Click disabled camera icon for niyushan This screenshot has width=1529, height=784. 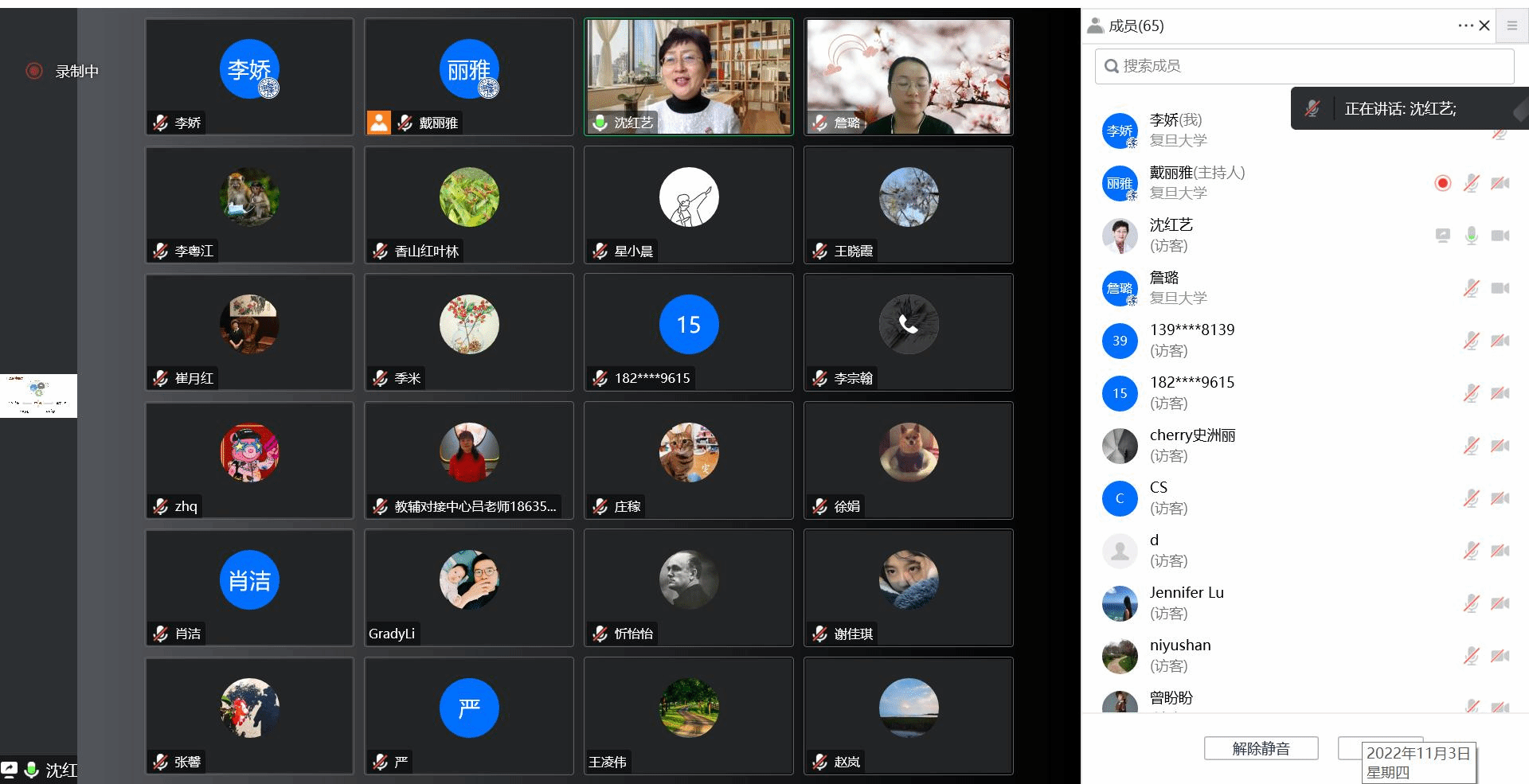(x=1500, y=656)
